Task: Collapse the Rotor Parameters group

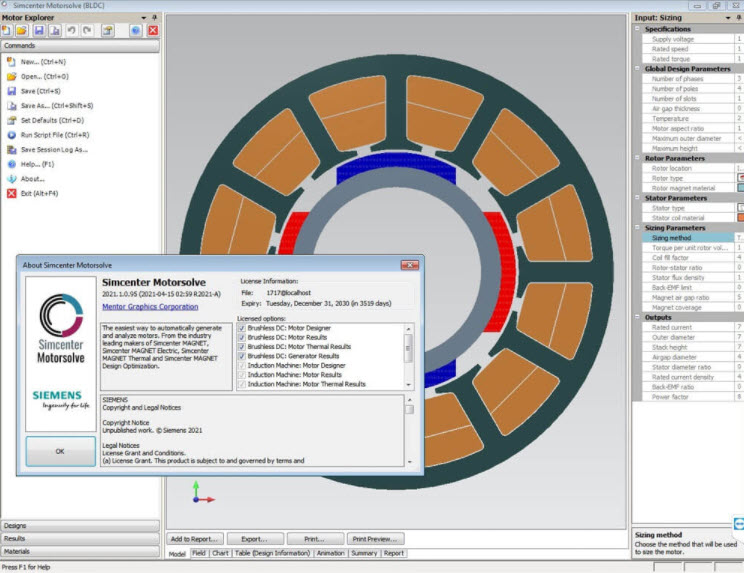Action: point(638,158)
